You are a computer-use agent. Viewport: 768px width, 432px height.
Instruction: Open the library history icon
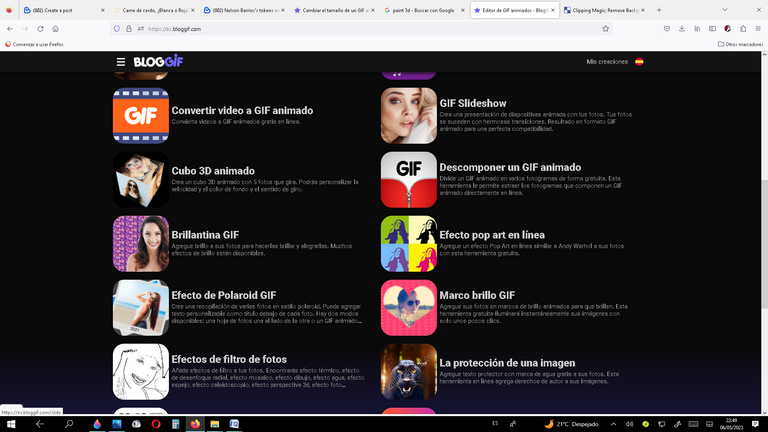[697, 29]
